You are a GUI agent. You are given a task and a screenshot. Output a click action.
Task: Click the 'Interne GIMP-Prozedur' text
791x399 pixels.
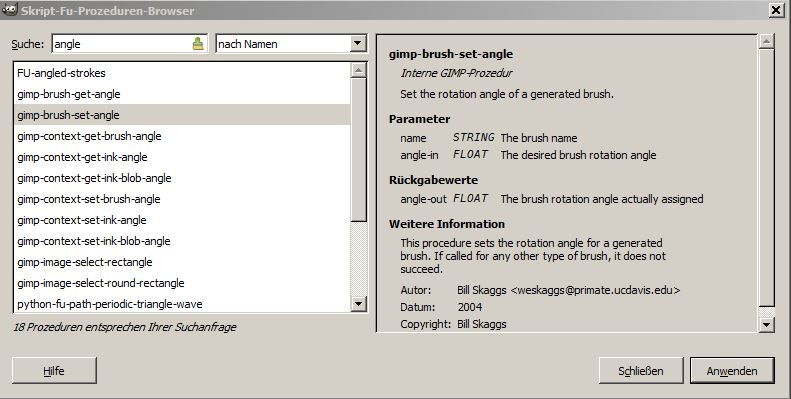457,73
